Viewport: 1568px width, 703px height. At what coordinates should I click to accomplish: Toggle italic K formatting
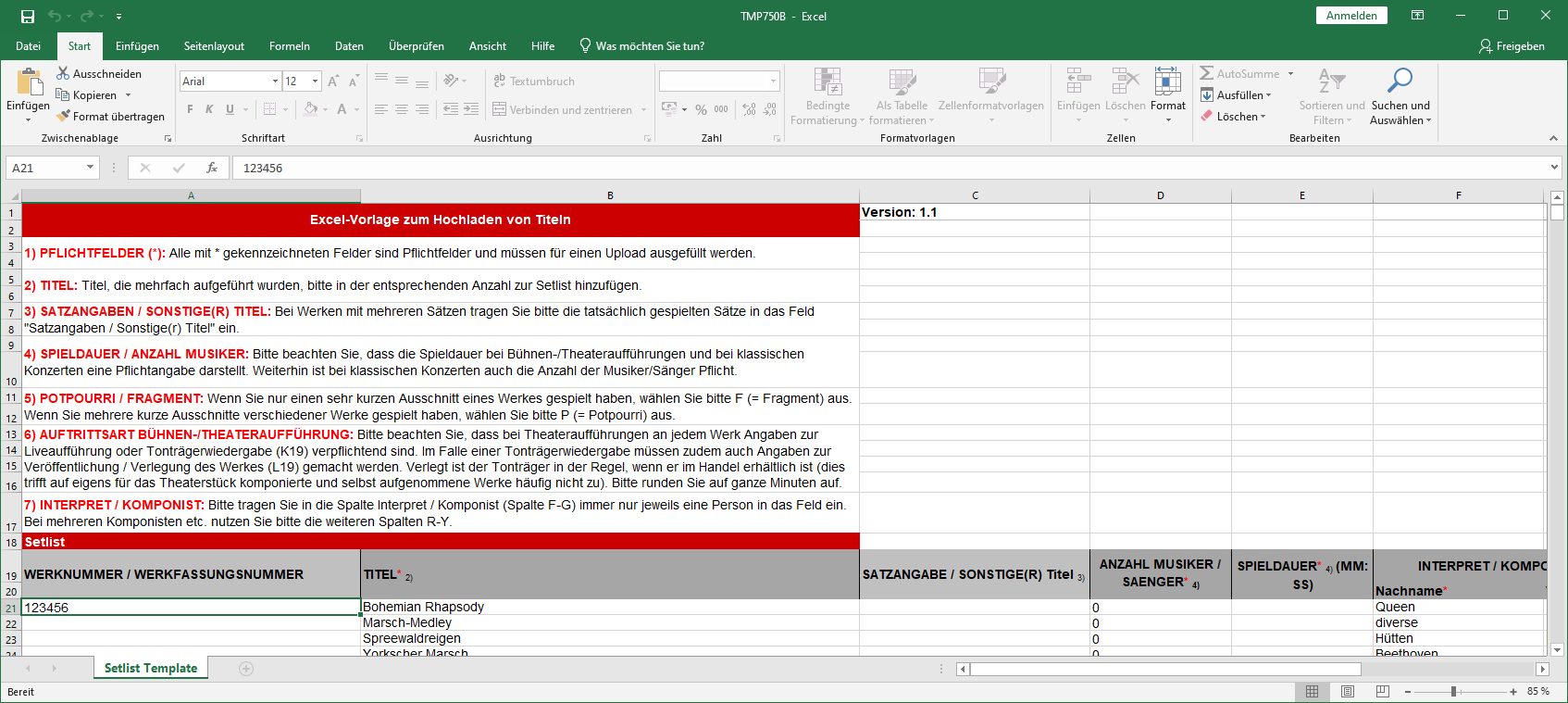point(209,109)
